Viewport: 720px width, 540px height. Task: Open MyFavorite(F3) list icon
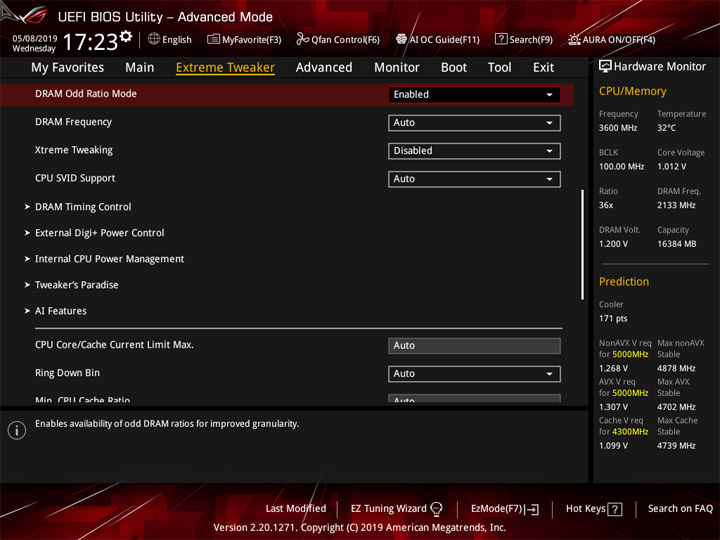(213, 39)
